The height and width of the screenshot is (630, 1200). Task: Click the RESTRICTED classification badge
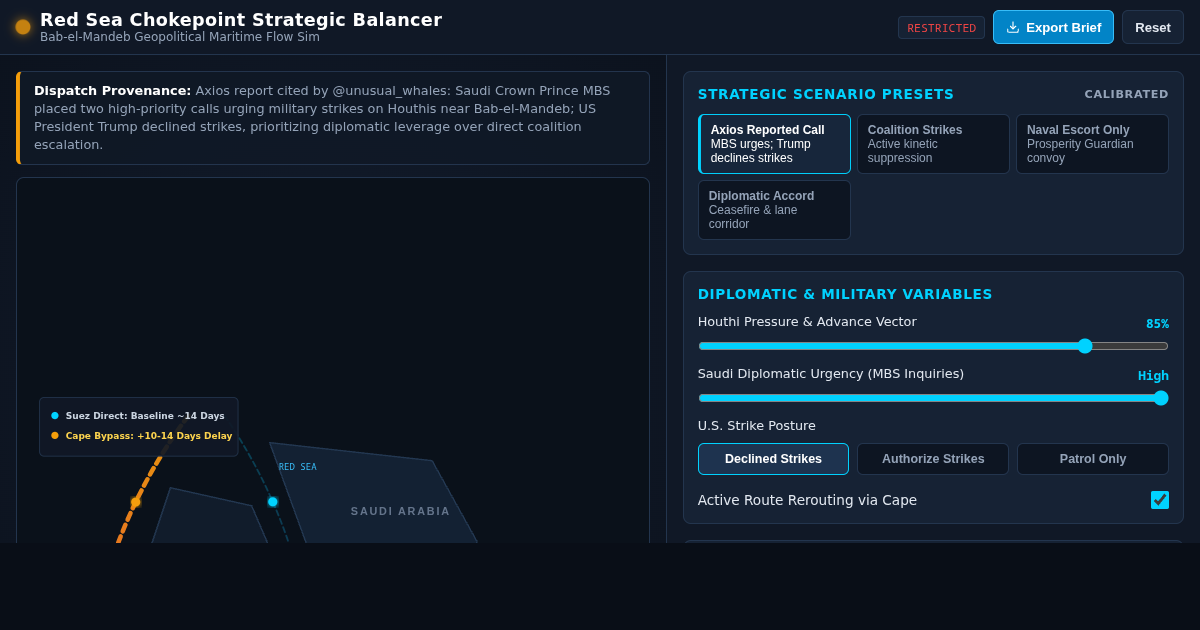(x=941, y=28)
